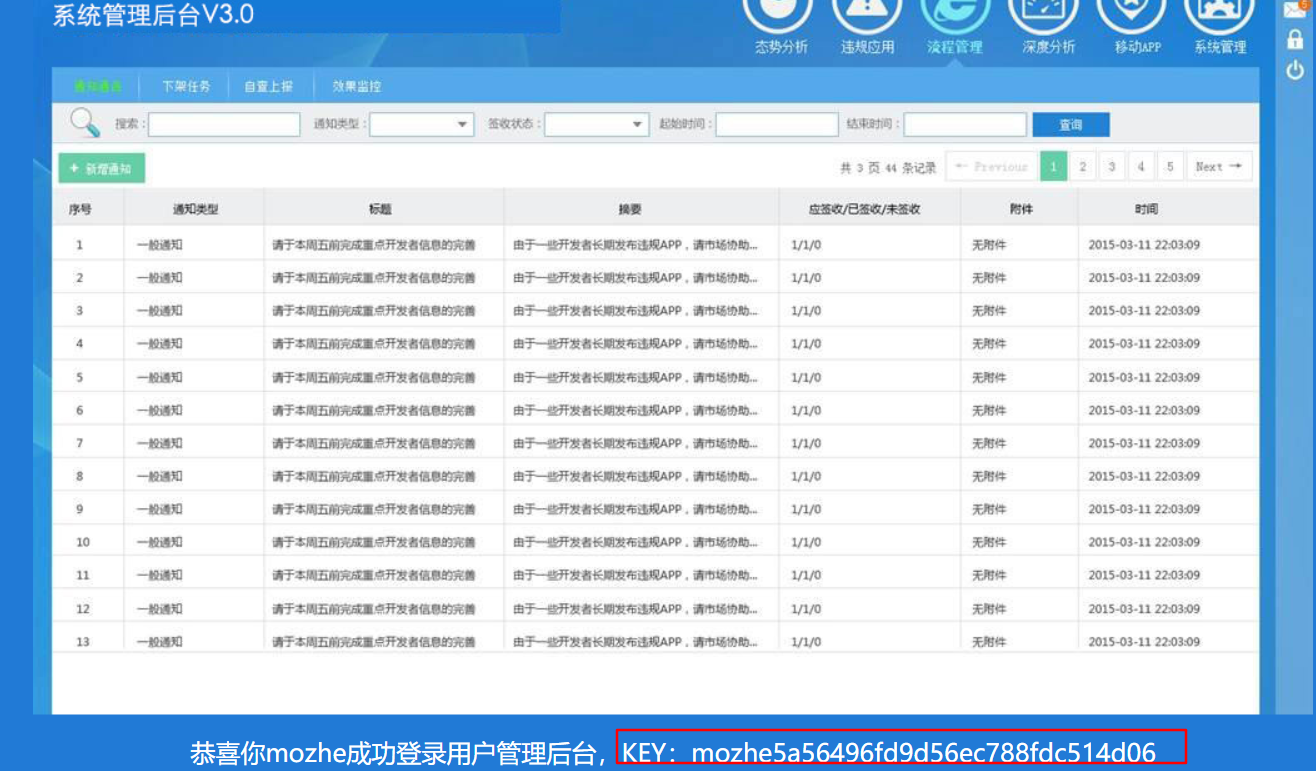Go to page 4 in pagination
The image size is (1316, 771).
(x=1140, y=167)
